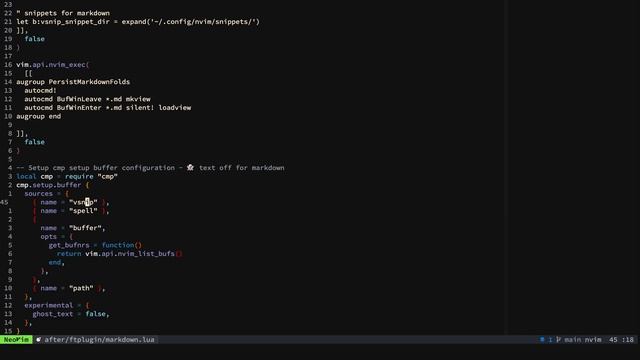This screenshot has height=360, width=640.
Task: Click the 'autocmd!' line
Action: (40, 90)
